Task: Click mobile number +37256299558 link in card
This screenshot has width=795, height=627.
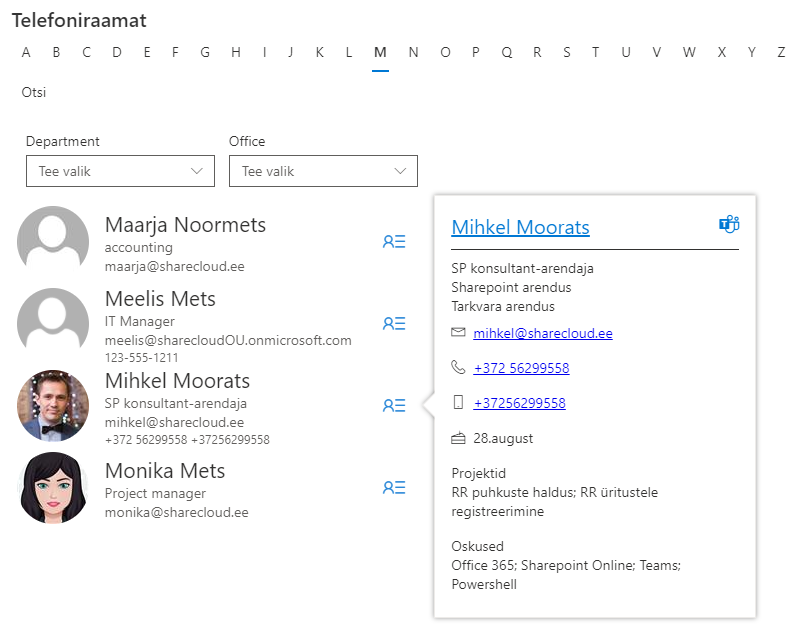Action: pyautogui.click(x=519, y=403)
